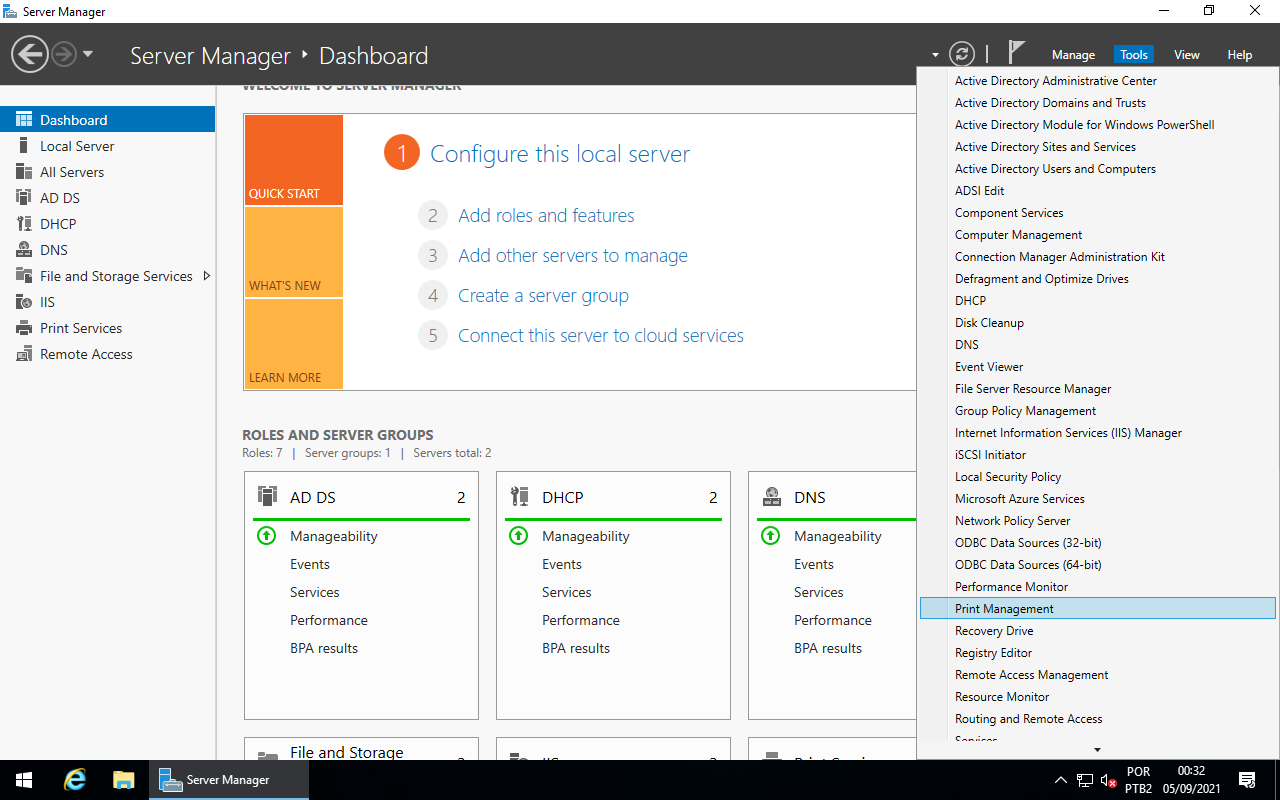The width and height of the screenshot is (1280, 800).
Task: Click the back navigation arrow button
Action: coord(30,54)
